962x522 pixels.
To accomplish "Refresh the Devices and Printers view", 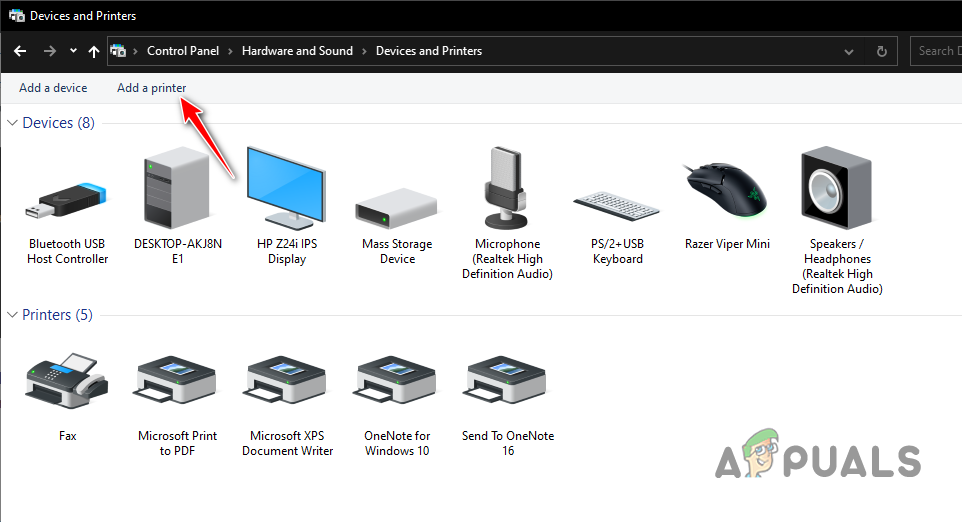I will tap(882, 52).
